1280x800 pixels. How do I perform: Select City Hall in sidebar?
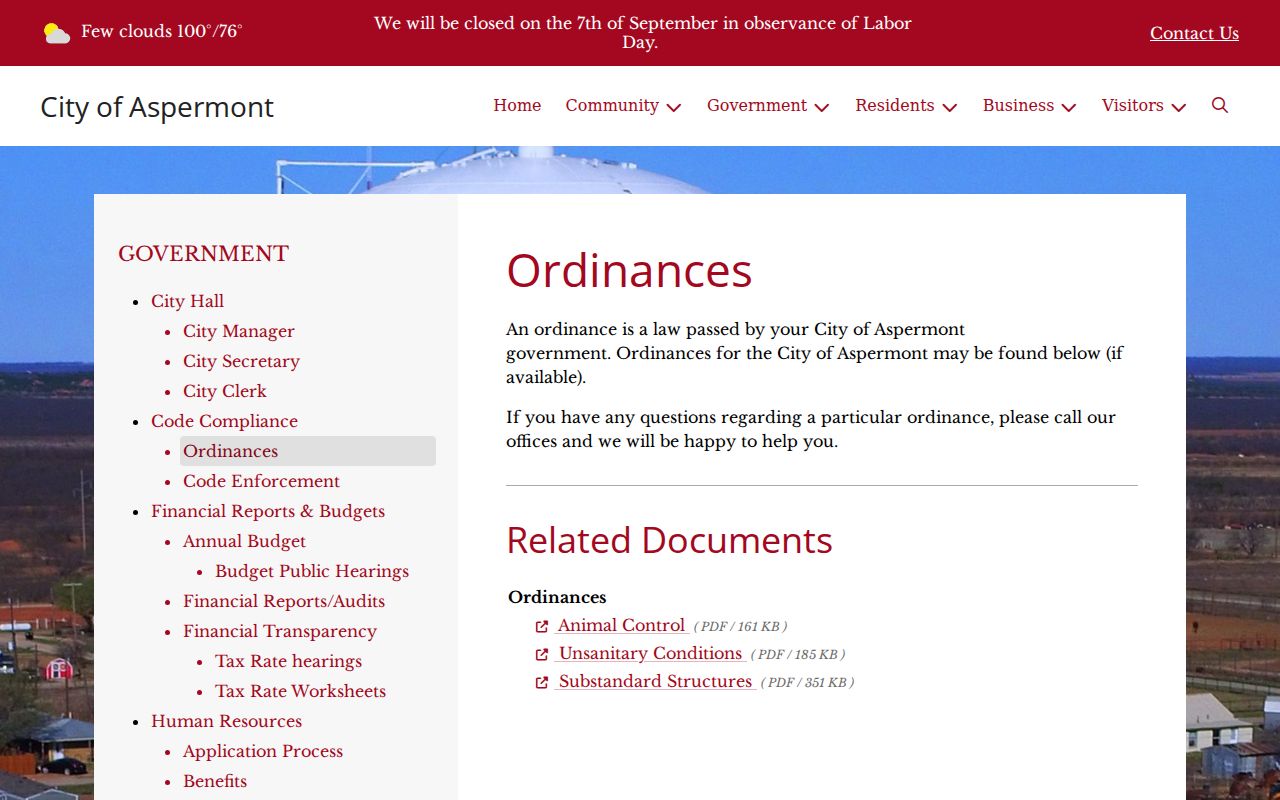point(187,301)
